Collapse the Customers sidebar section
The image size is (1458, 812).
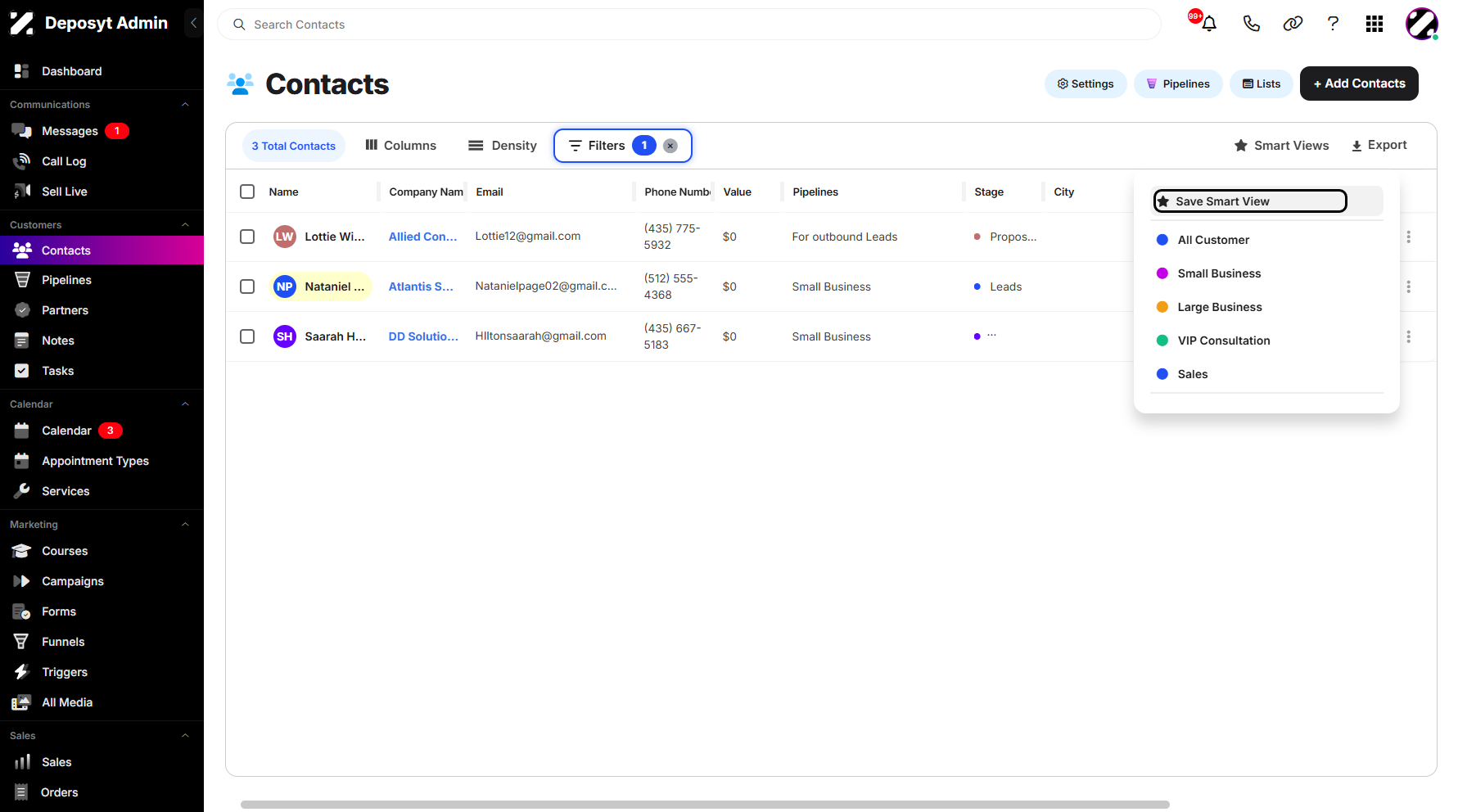(x=185, y=225)
